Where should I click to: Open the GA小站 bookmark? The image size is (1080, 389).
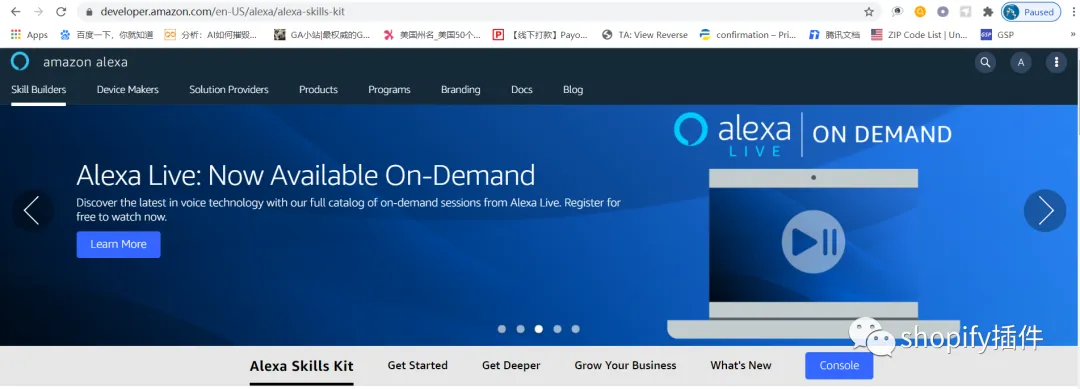pos(322,34)
